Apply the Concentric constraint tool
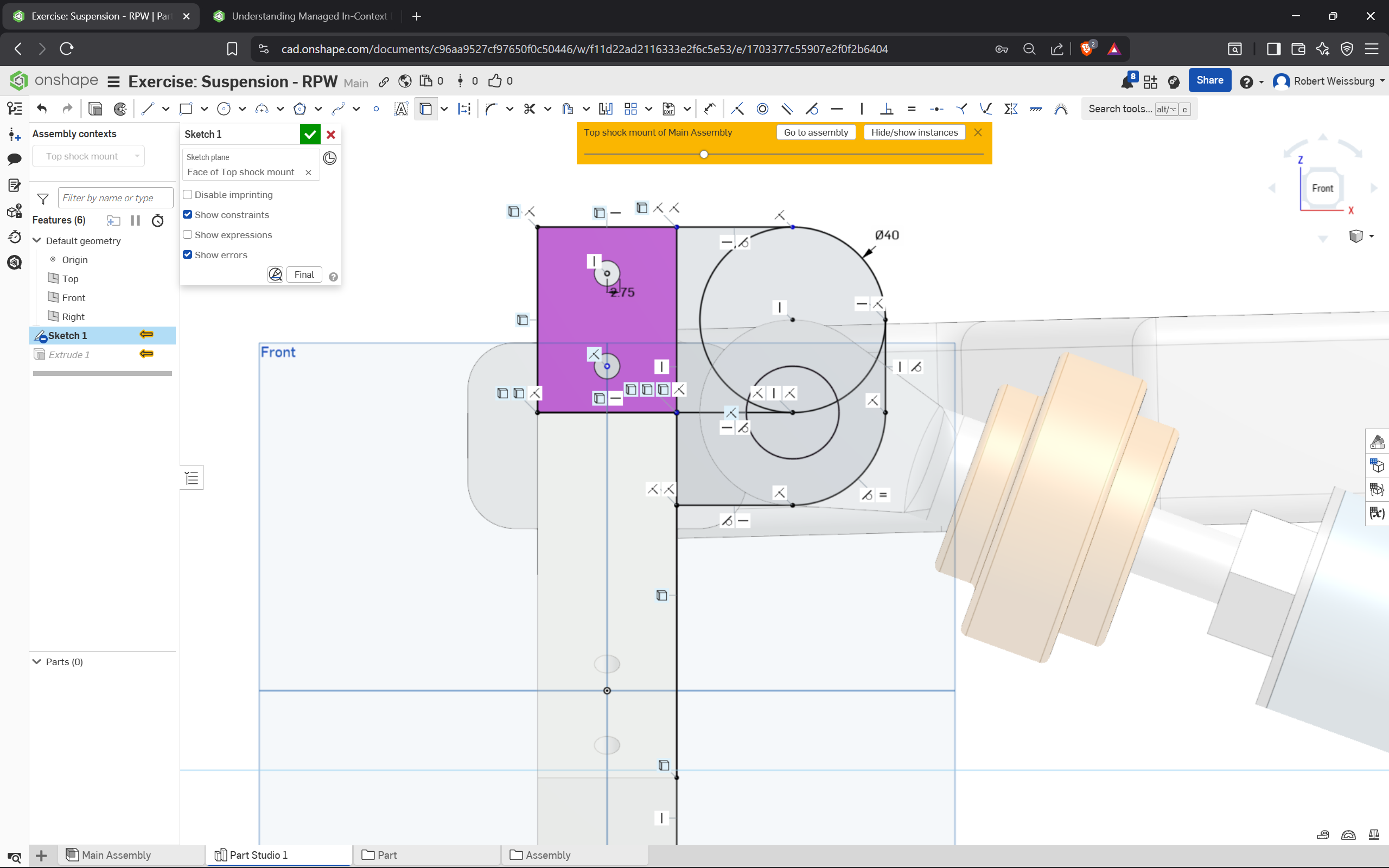 pyautogui.click(x=762, y=108)
